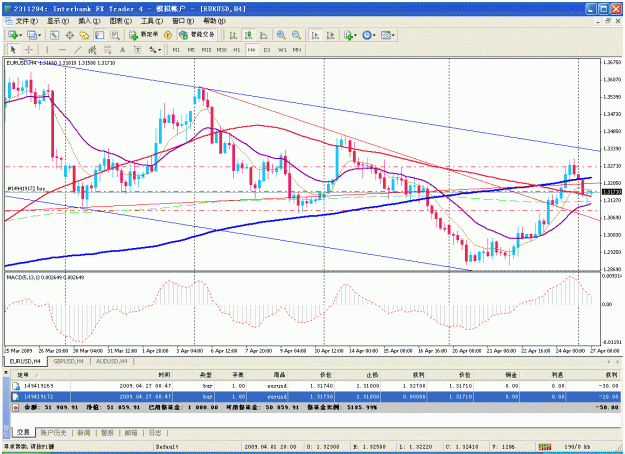Click the Default profile in status bar
625x454 pixels.
click(x=166, y=447)
